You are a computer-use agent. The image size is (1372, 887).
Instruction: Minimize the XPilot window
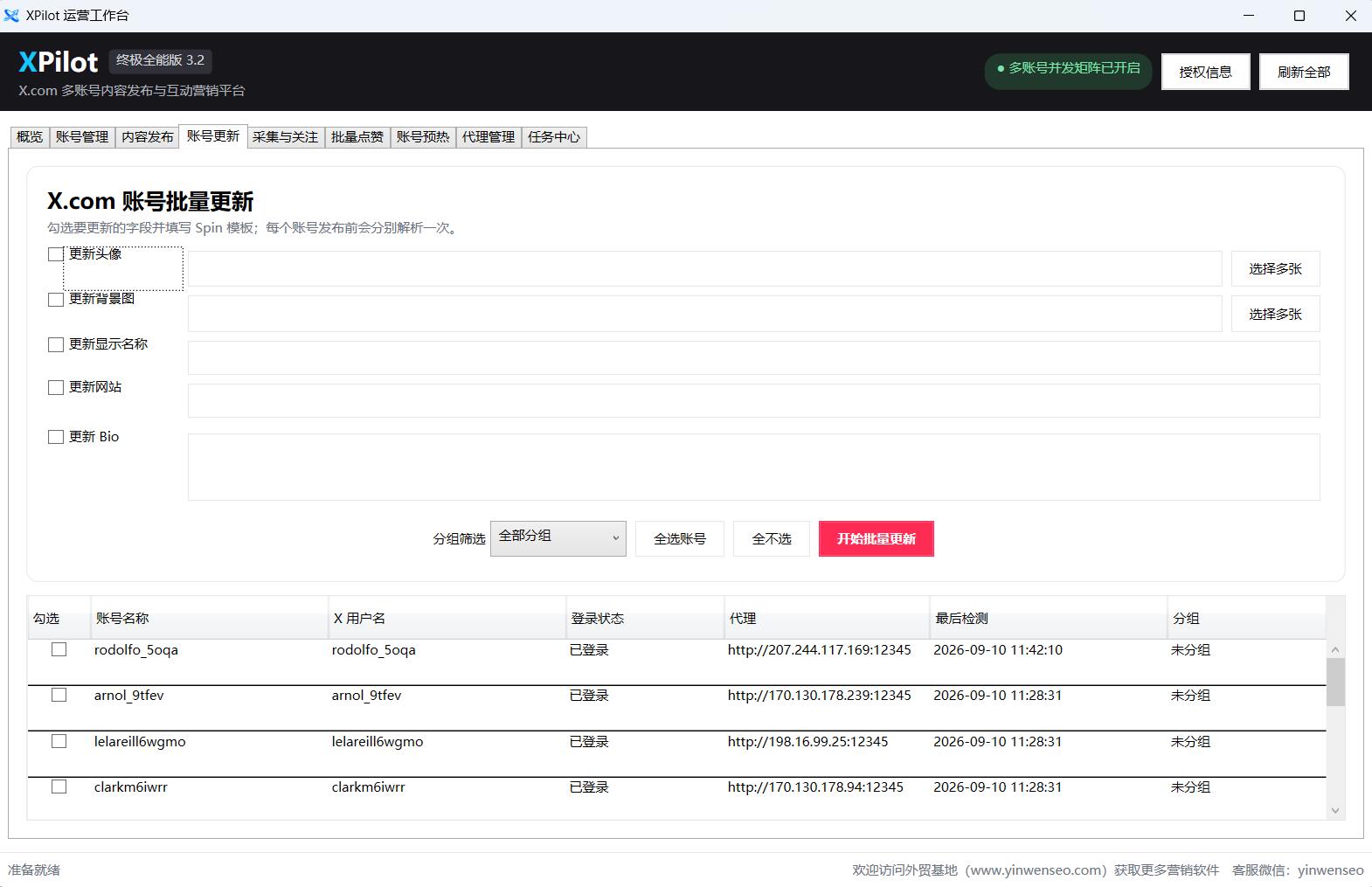(x=1248, y=16)
